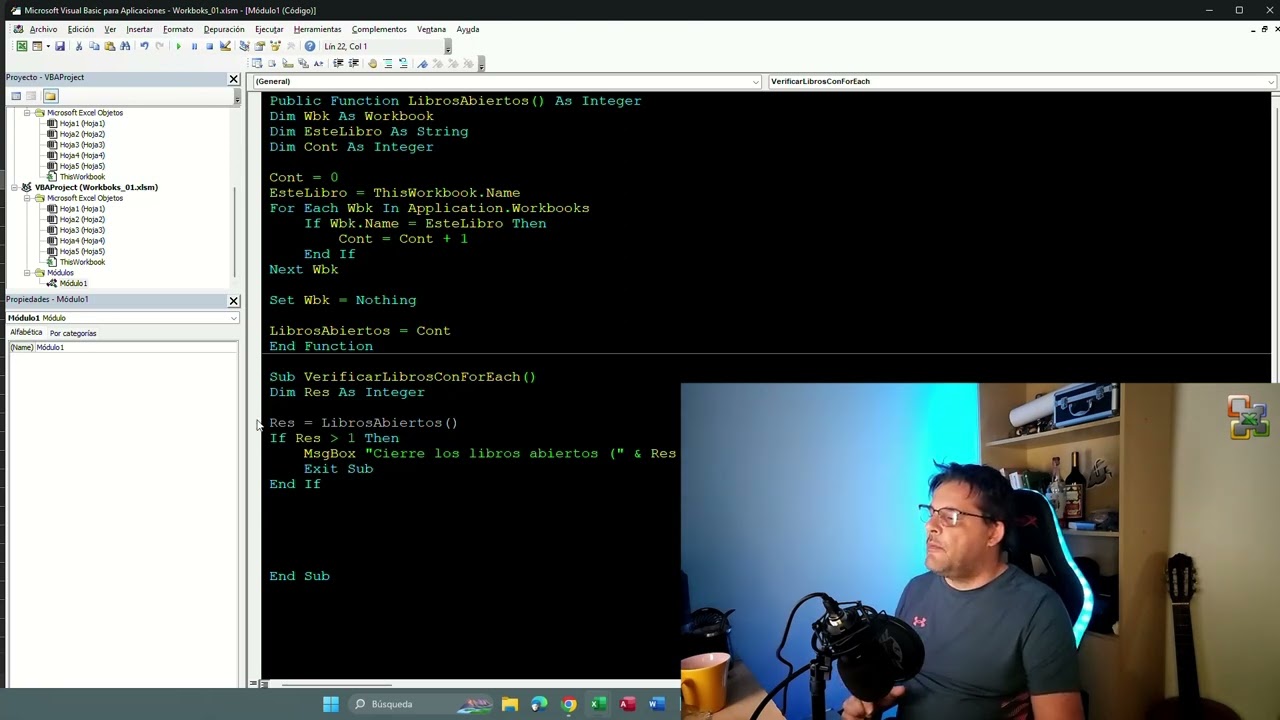
Task: Open the Properties Window toolbar icon
Action: pos(259,46)
